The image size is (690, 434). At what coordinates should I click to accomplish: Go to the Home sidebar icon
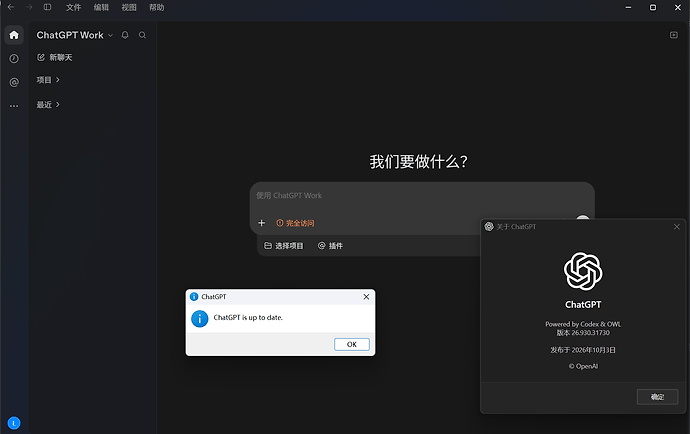click(x=14, y=35)
